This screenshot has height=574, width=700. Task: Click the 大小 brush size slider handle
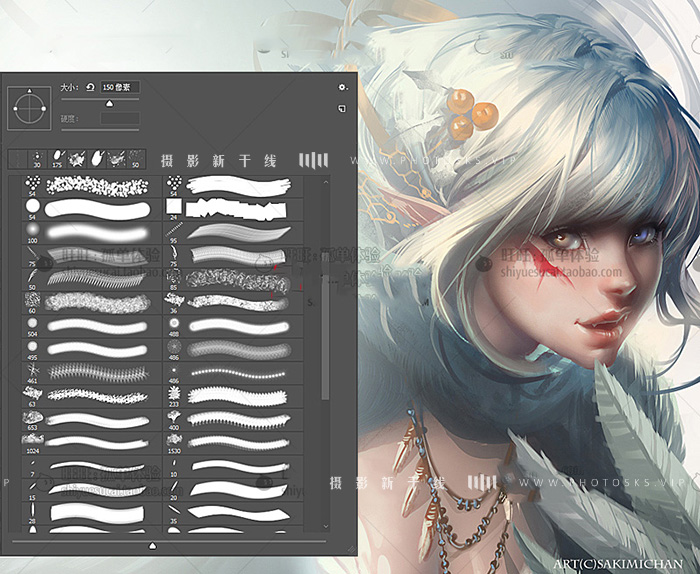[109, 104]
